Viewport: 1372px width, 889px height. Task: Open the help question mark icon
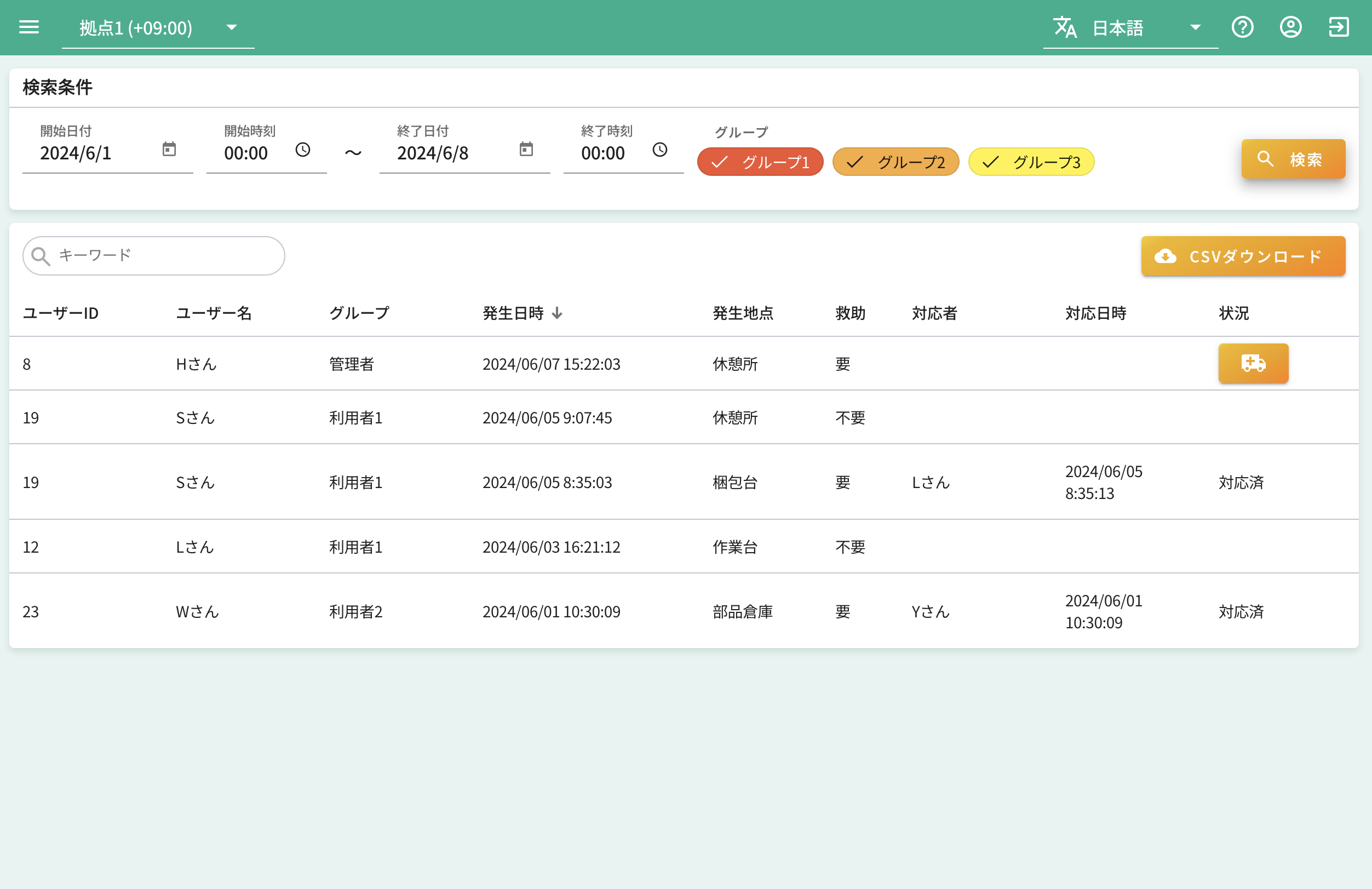tap(1243, 27)
